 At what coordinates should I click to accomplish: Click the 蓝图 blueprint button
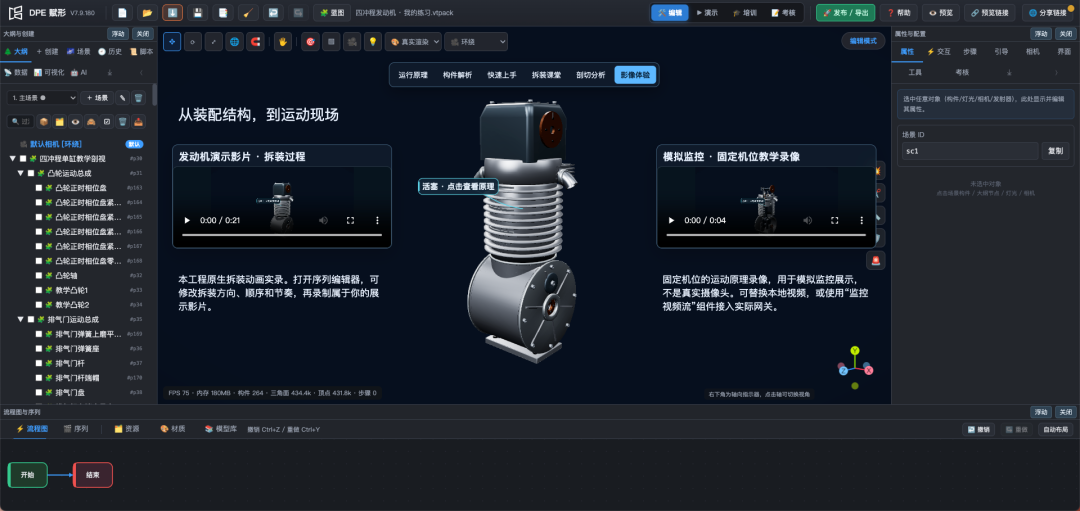coord(332,12)
